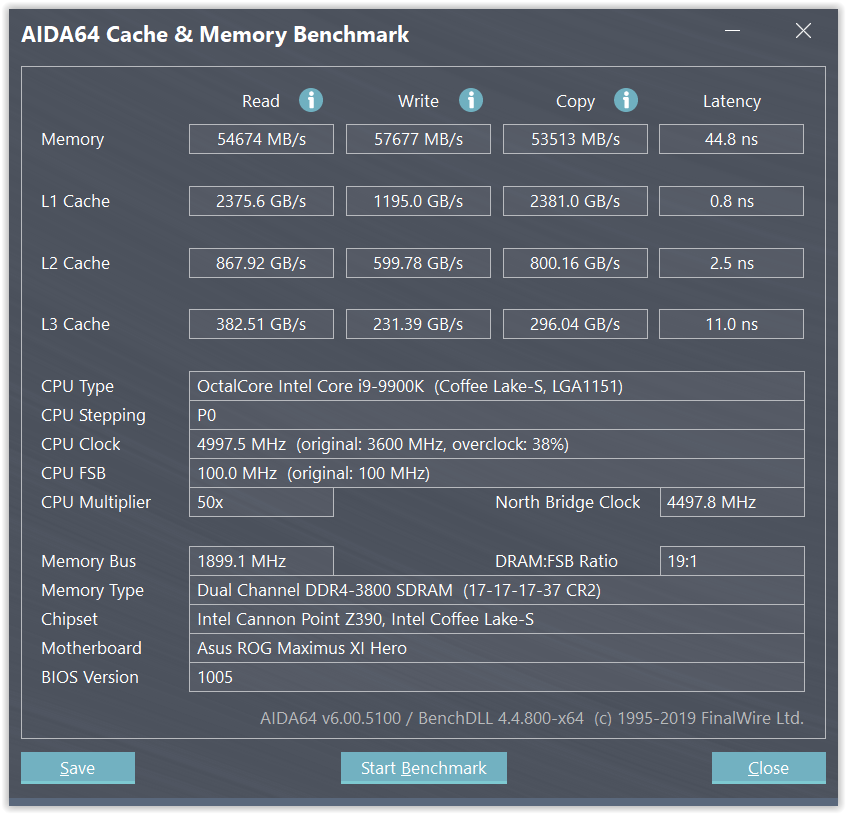Image resolution: width=846 pixels, height=814 pixels.
Task: Click Chipset field Intel Cannon Point Z390
Action: (x=497, y=619)
